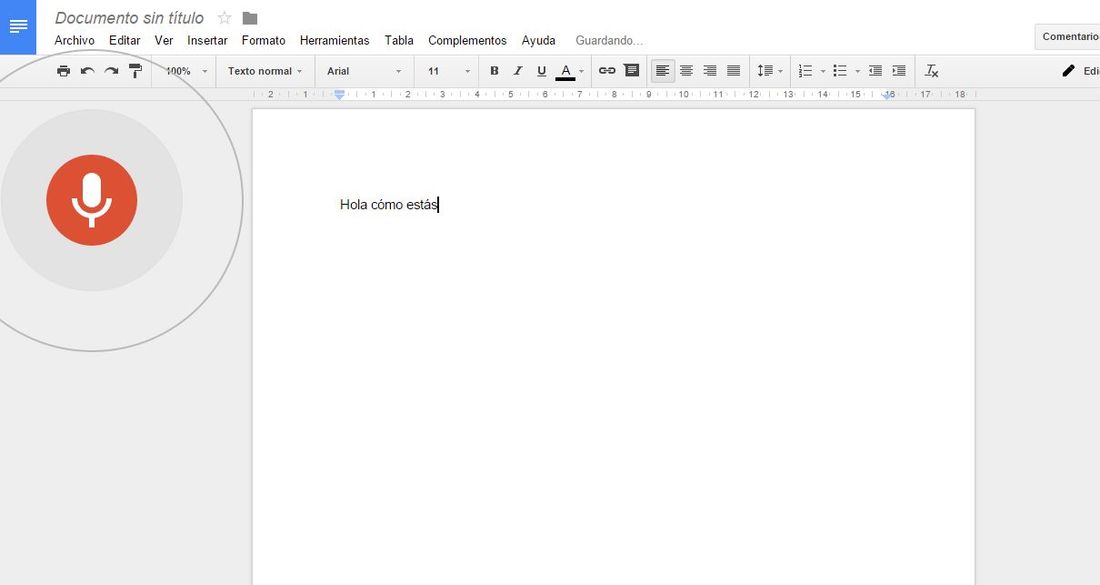The height and width of the screenshot is (585, 1100).
Task: Redo the last action
Action: coord(111,71)
